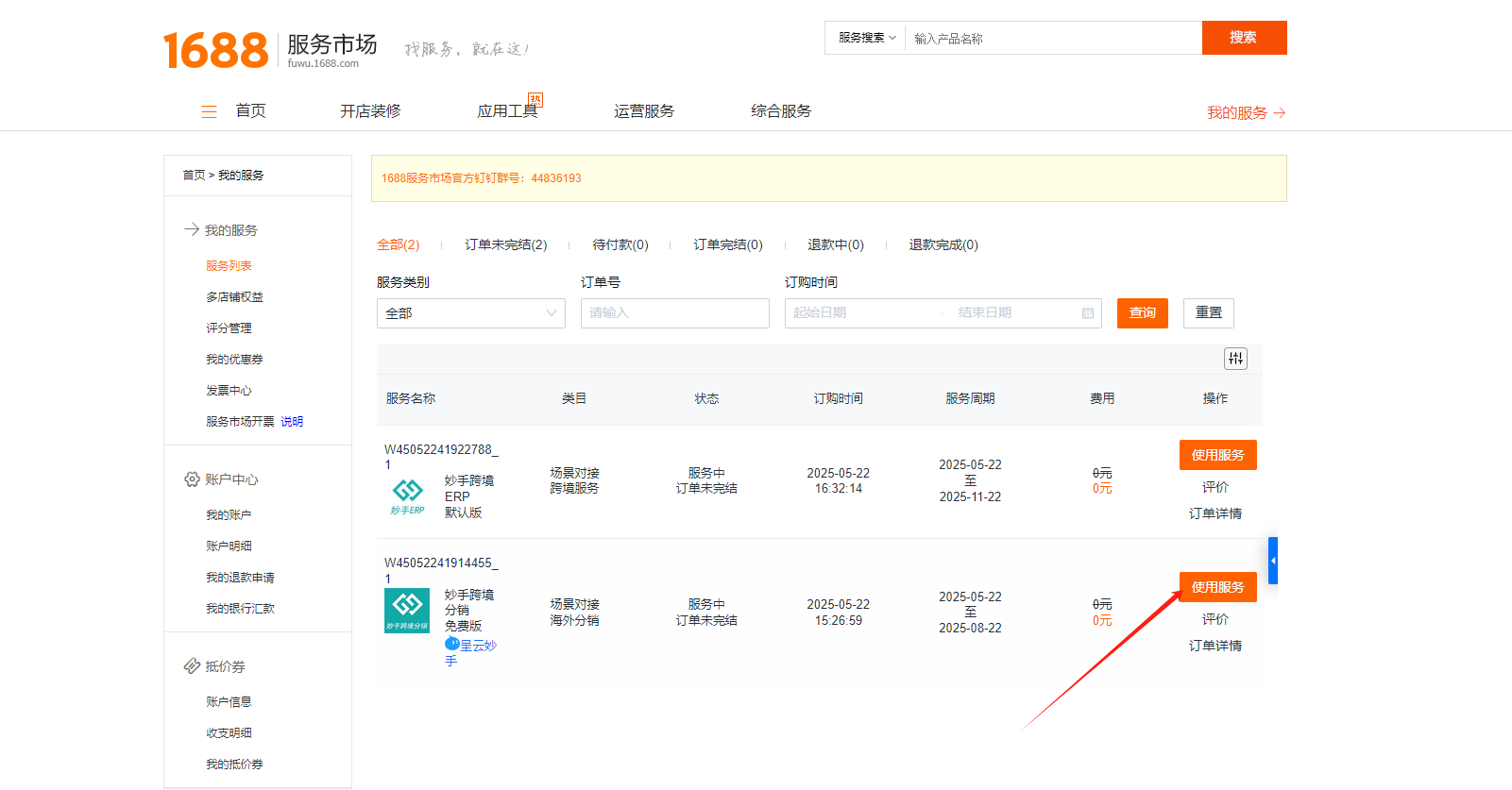Click the calendar icon in date range field
The width and height of the screenshot is (1512, 790).
tap(1088, 313)
